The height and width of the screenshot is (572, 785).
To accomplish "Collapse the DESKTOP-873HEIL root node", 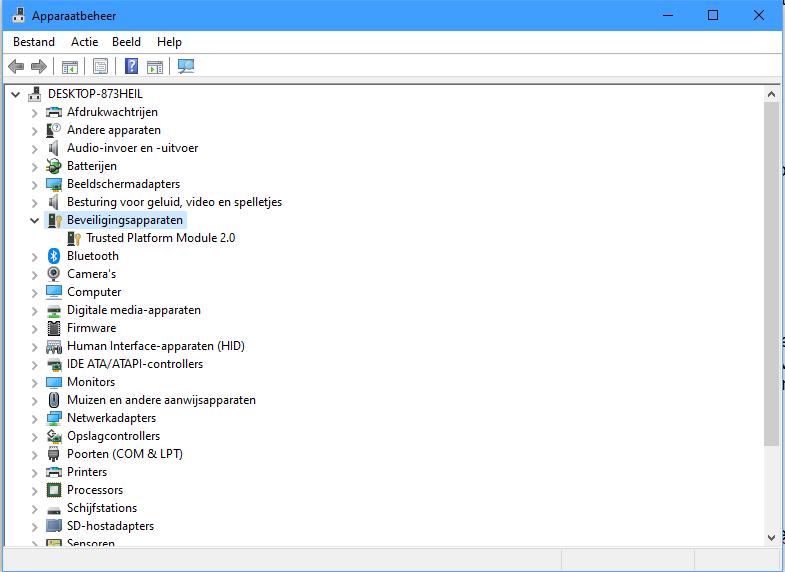I will coord(15,94).
